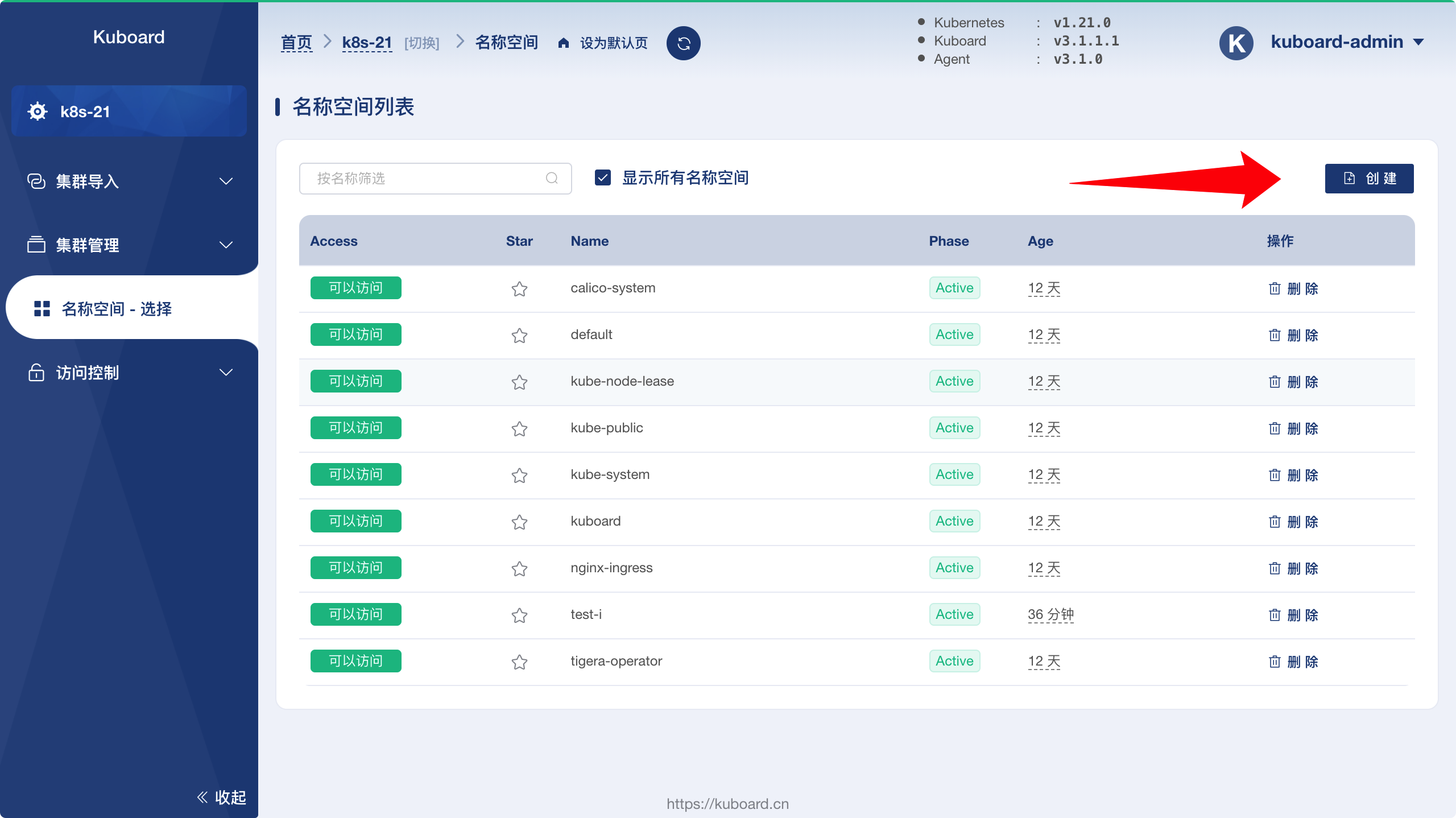Click the home icon for default page
Image resolution: width=1456 pixels, height=818 pixels.
click(x=564, y=43)
